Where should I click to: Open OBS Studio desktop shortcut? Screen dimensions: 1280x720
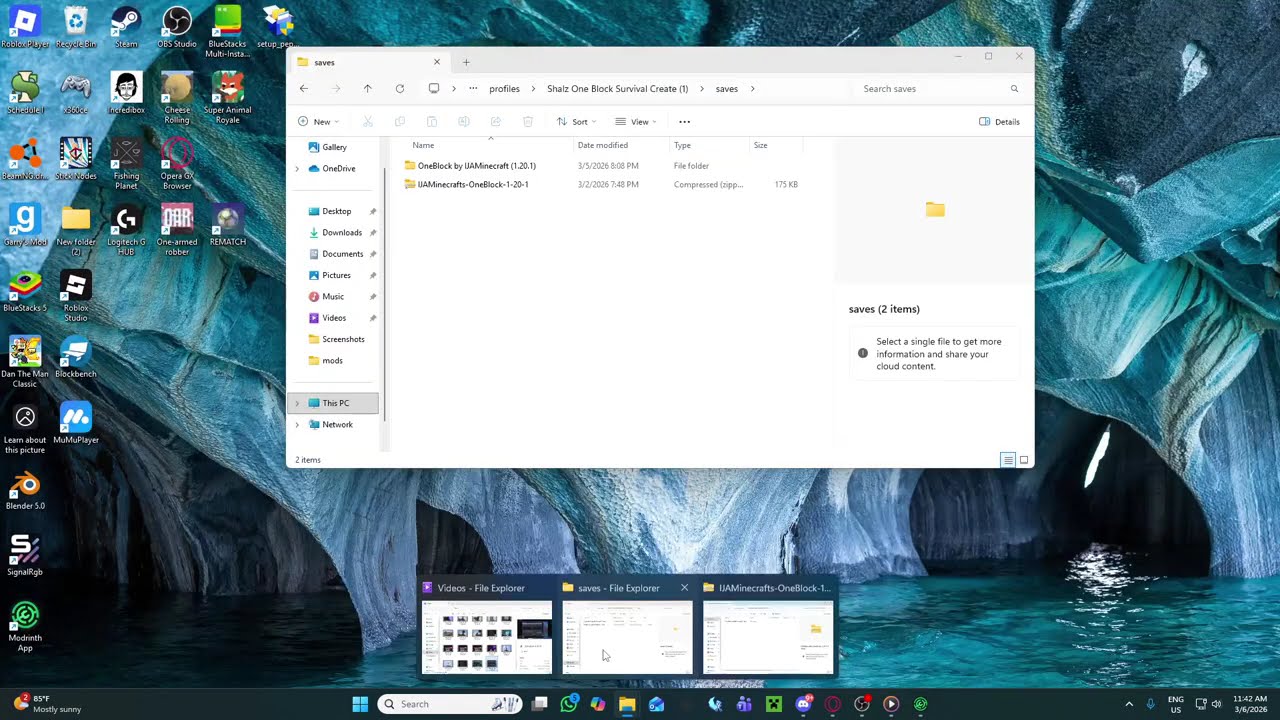[177, 28]
